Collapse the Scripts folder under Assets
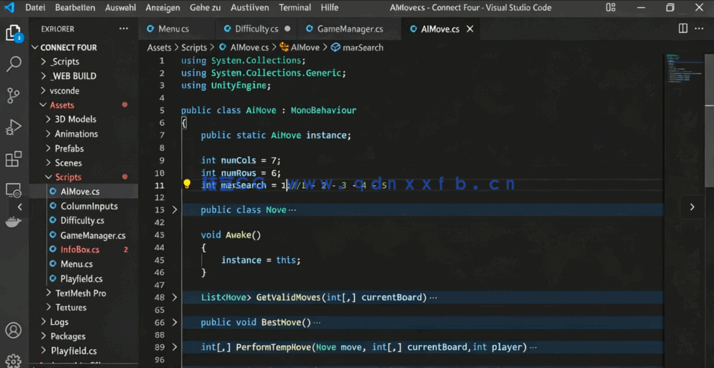 coord(83,177)
